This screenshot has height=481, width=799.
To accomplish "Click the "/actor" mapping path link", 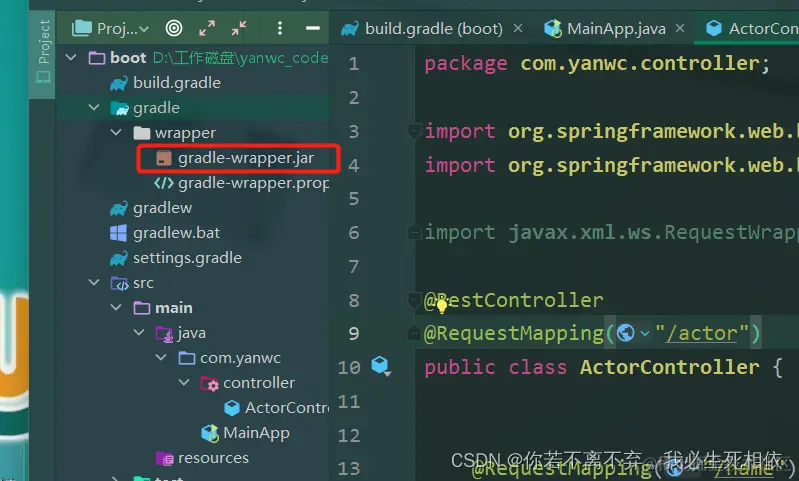I will click(702, 333).
